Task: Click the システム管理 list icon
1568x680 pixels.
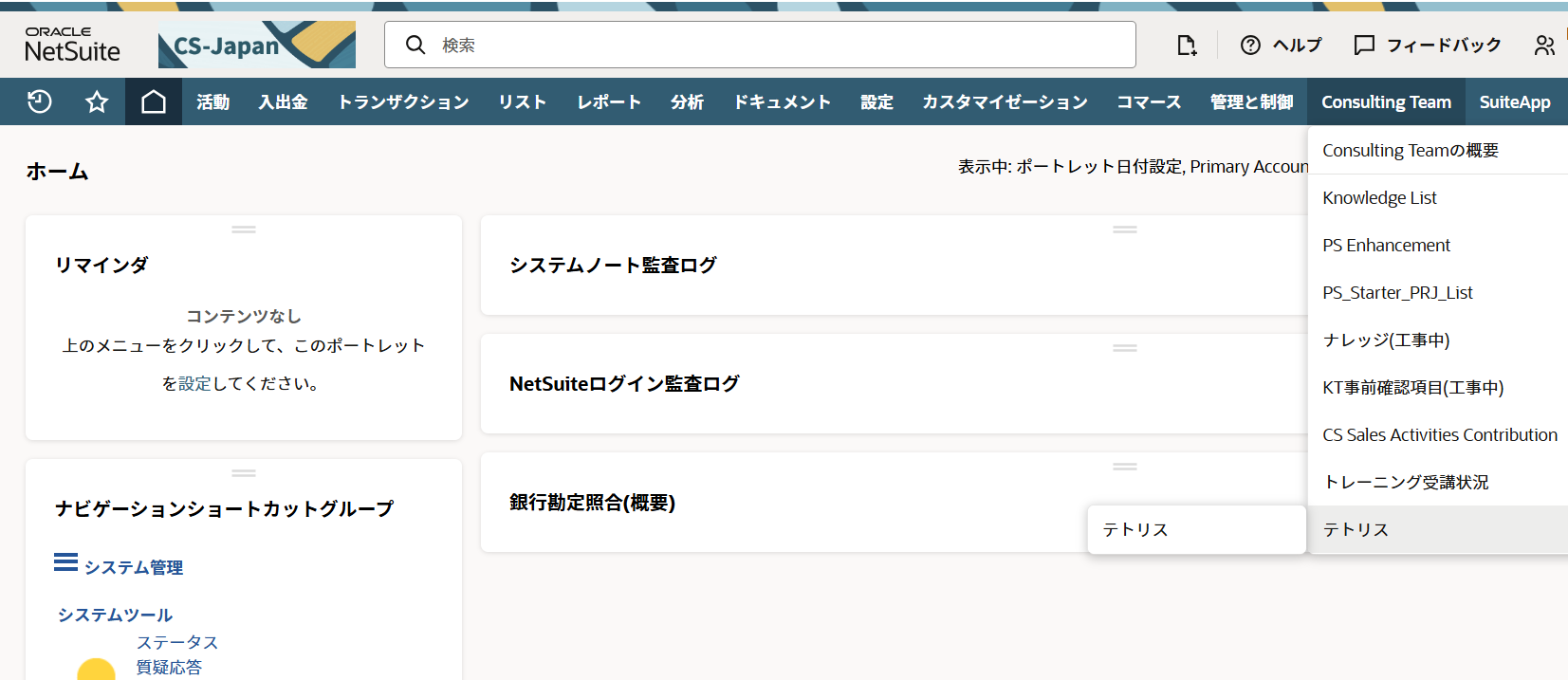Action: click(65, 562)
